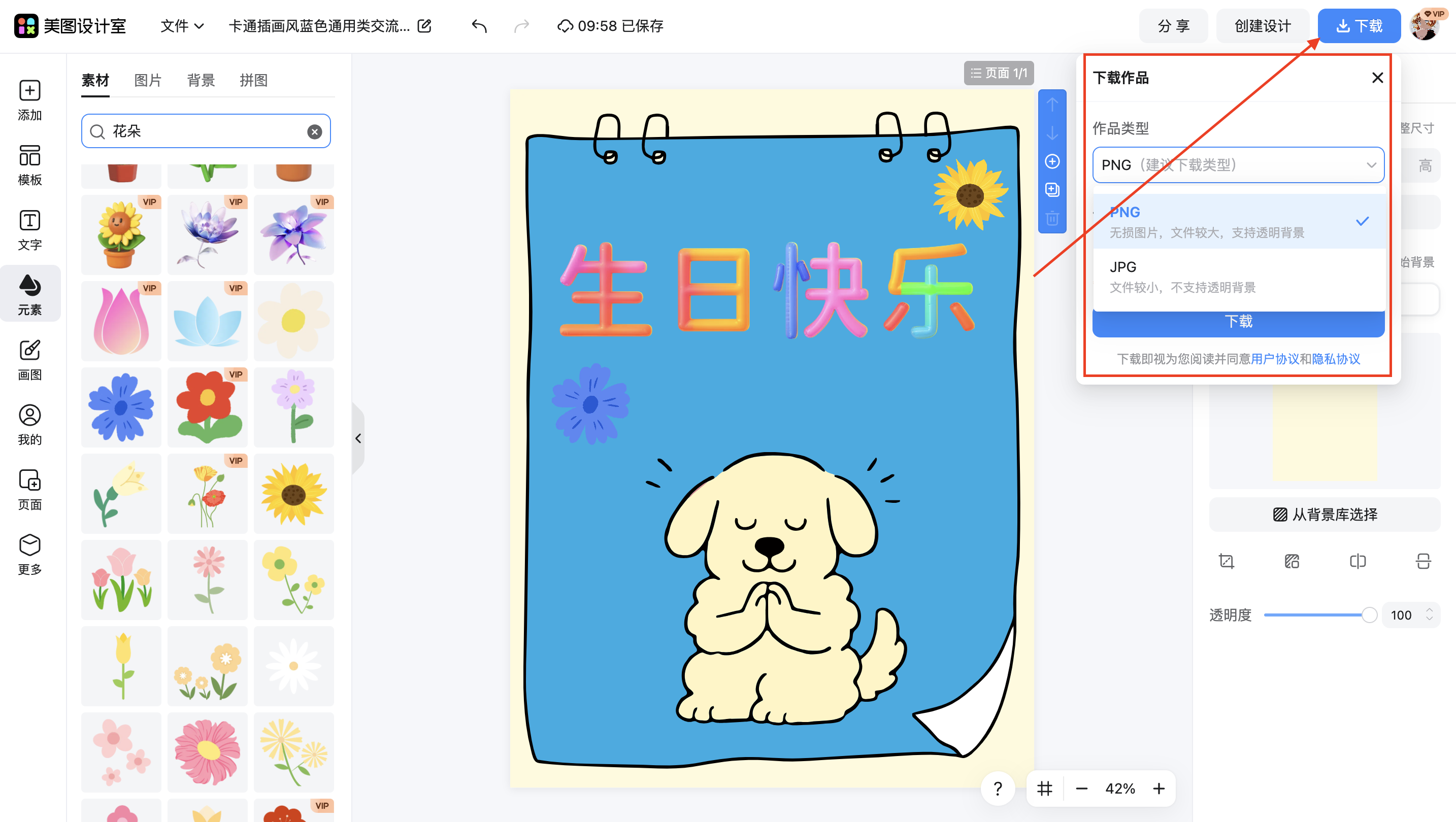Open the 页面 1/1 page list
This screenshot has height=822, width=1456.
(x=999, y=73)
